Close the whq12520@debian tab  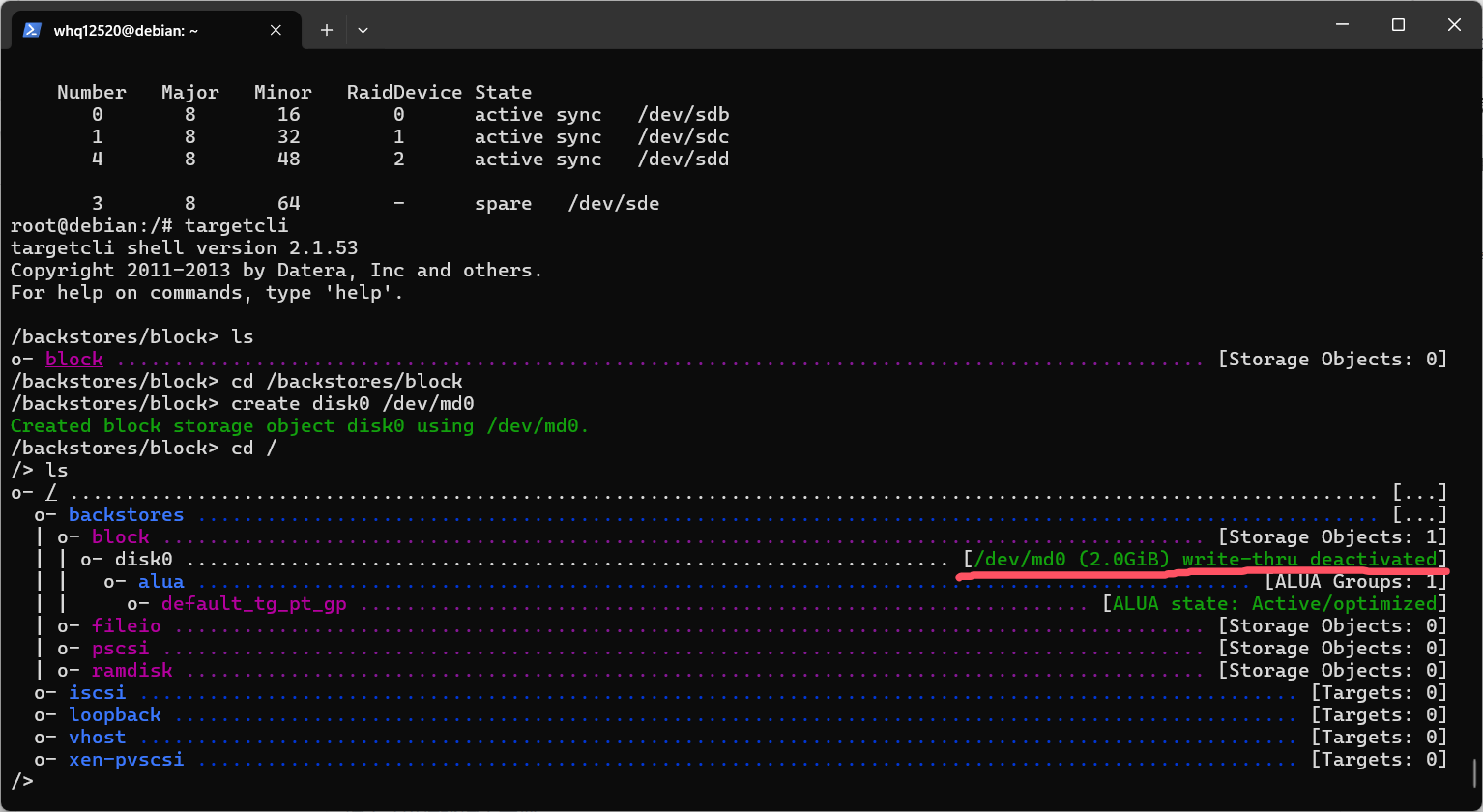(x=276, y=30)
